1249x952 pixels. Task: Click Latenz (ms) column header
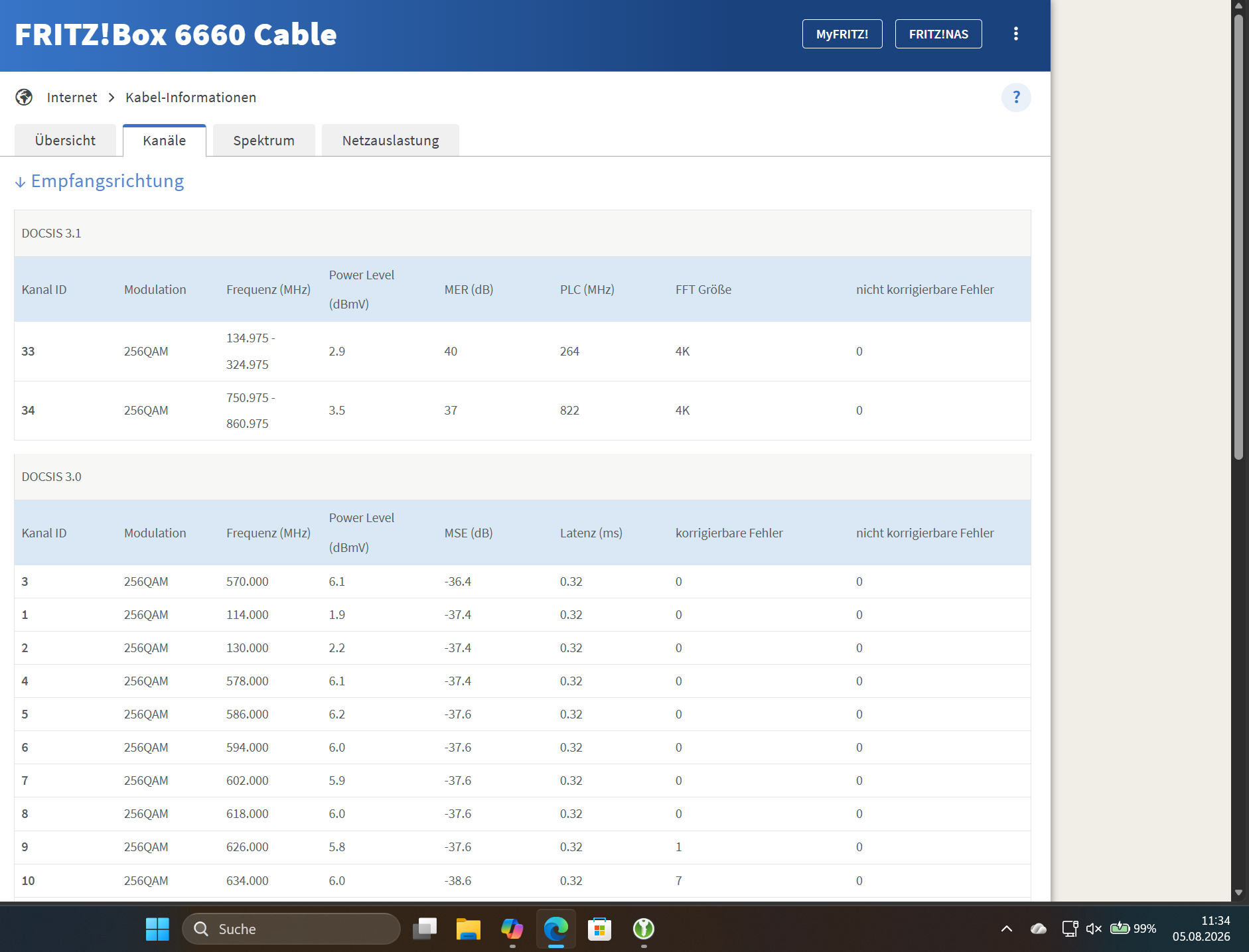tap(591, 533)
